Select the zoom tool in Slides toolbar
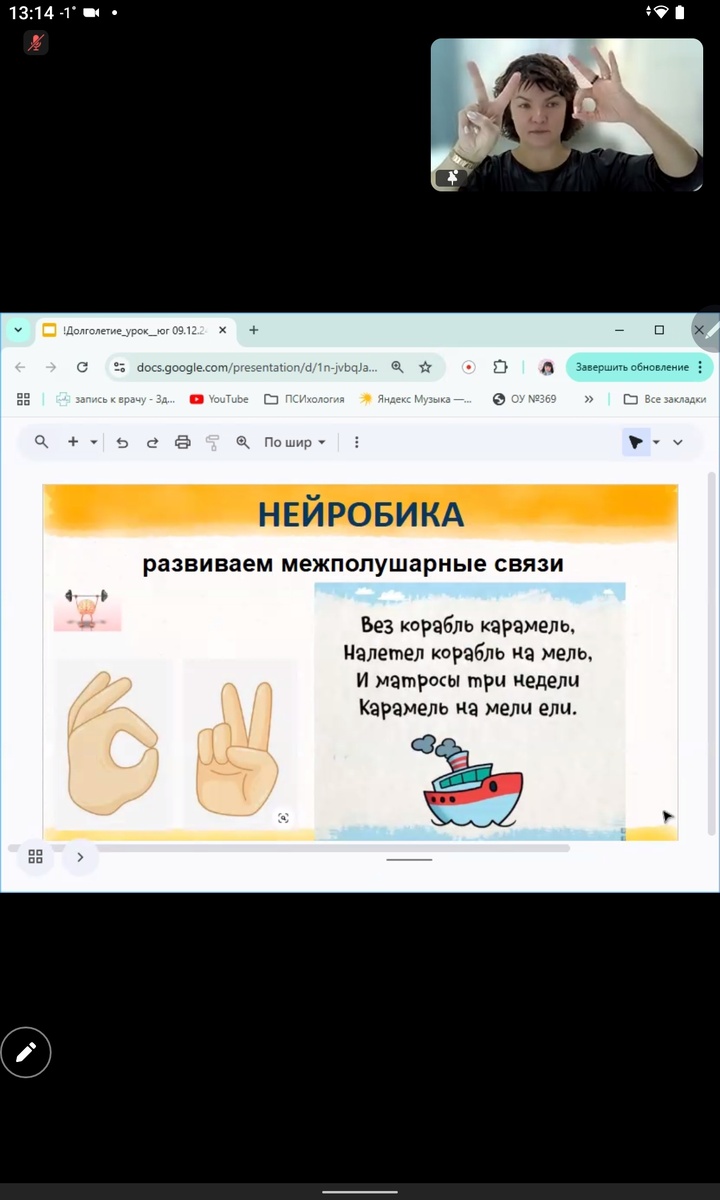This screenshot has height=1200, width=720. tap(242, 442)
